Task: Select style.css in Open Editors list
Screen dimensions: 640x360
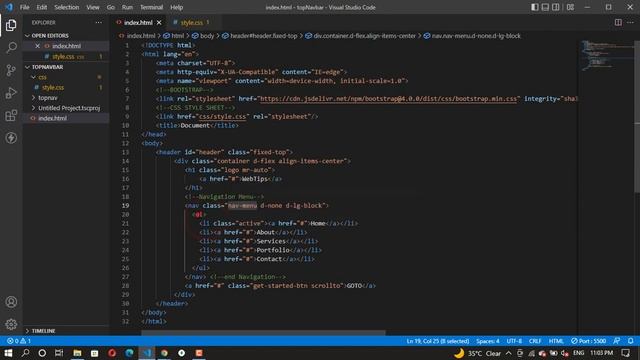Action: click(x=63, y=57)
